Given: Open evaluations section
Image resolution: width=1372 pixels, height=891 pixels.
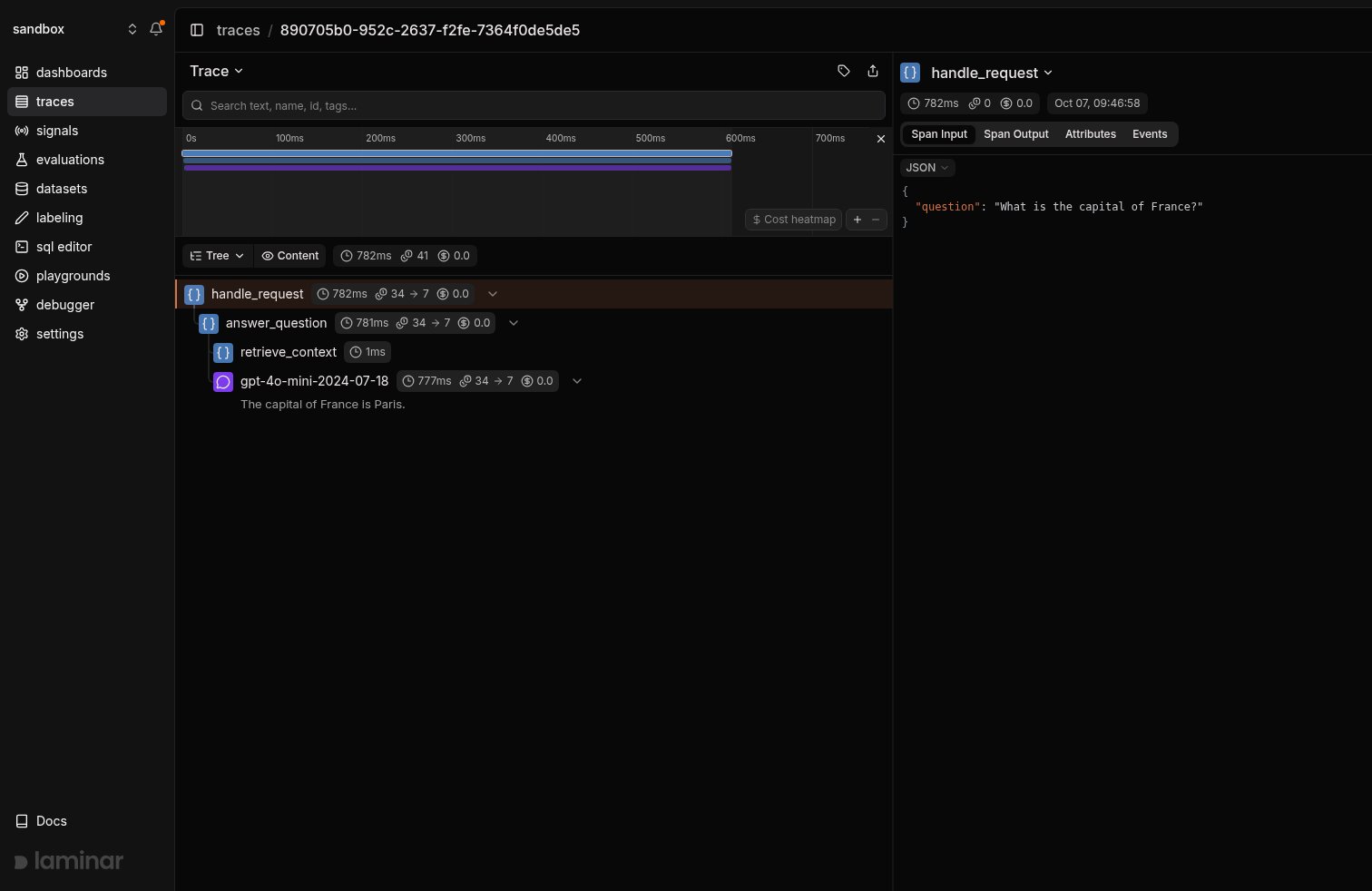Looking at the screenshot, I should pos(87,160).
